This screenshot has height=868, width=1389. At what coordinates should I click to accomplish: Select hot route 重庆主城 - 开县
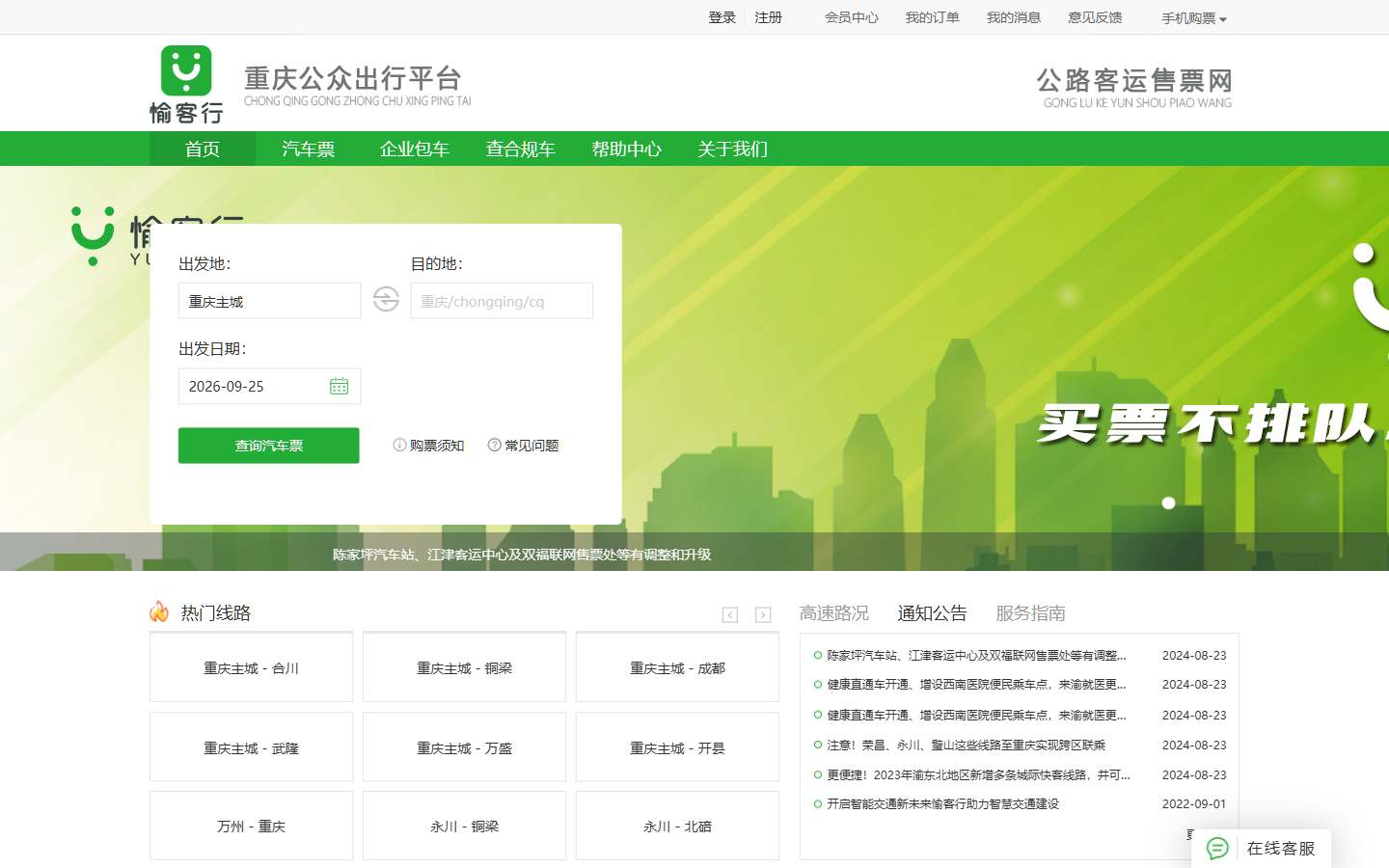tap(677, 747)
